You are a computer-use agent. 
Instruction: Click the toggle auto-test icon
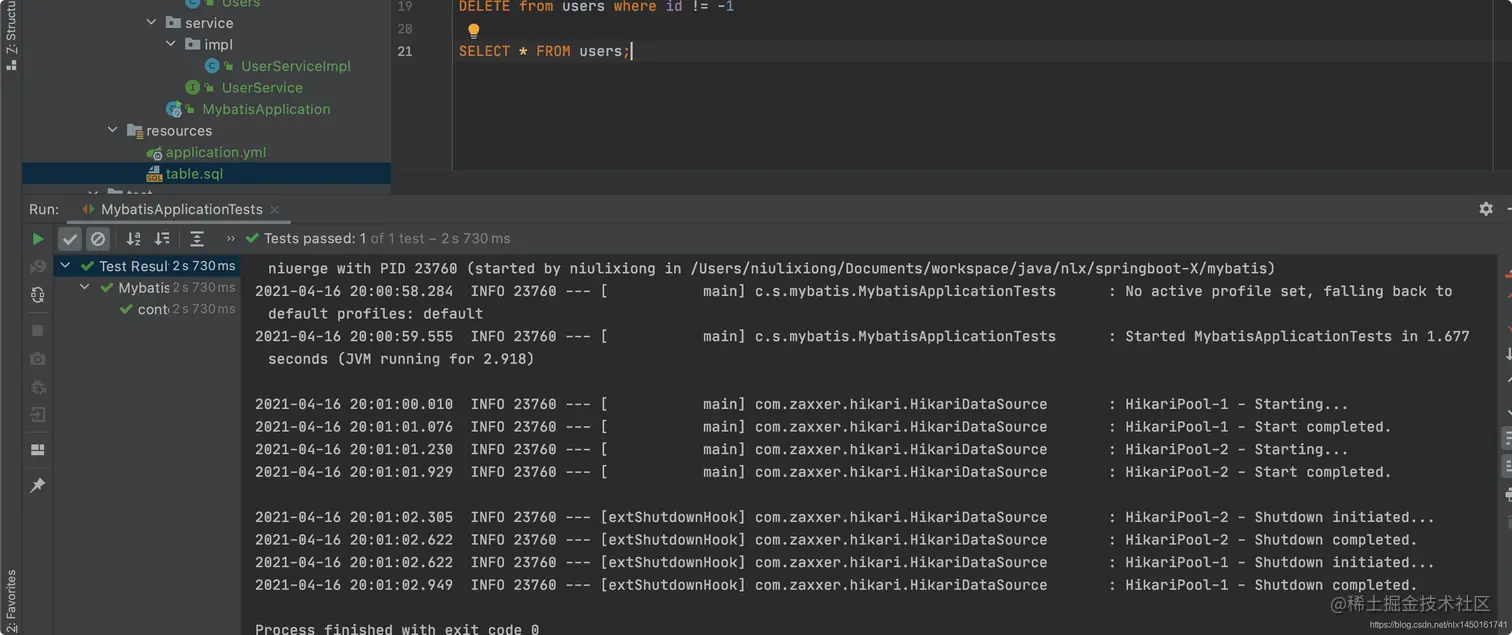click(x=38, y=295)
